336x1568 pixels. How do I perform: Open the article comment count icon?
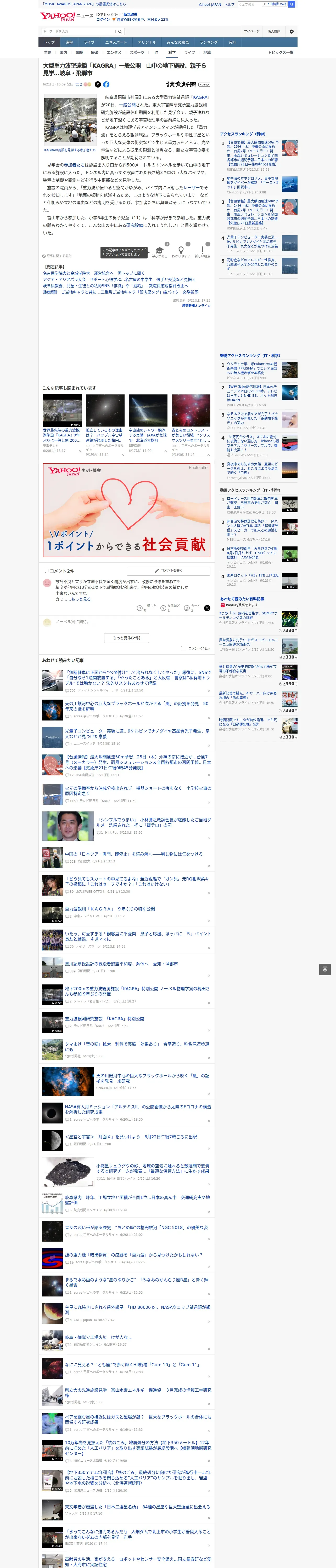(79, 85)
